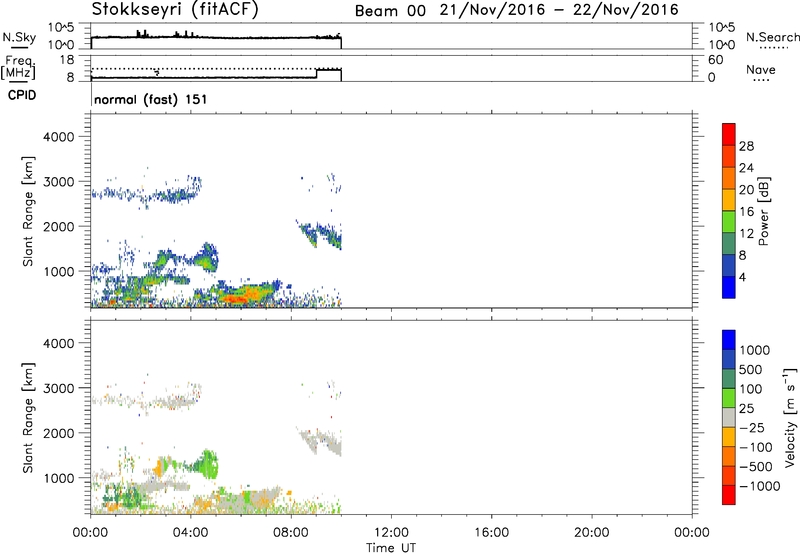Click the '-1000' tick on the velocity colorbar
800x554 pixels.
point(759,486)
